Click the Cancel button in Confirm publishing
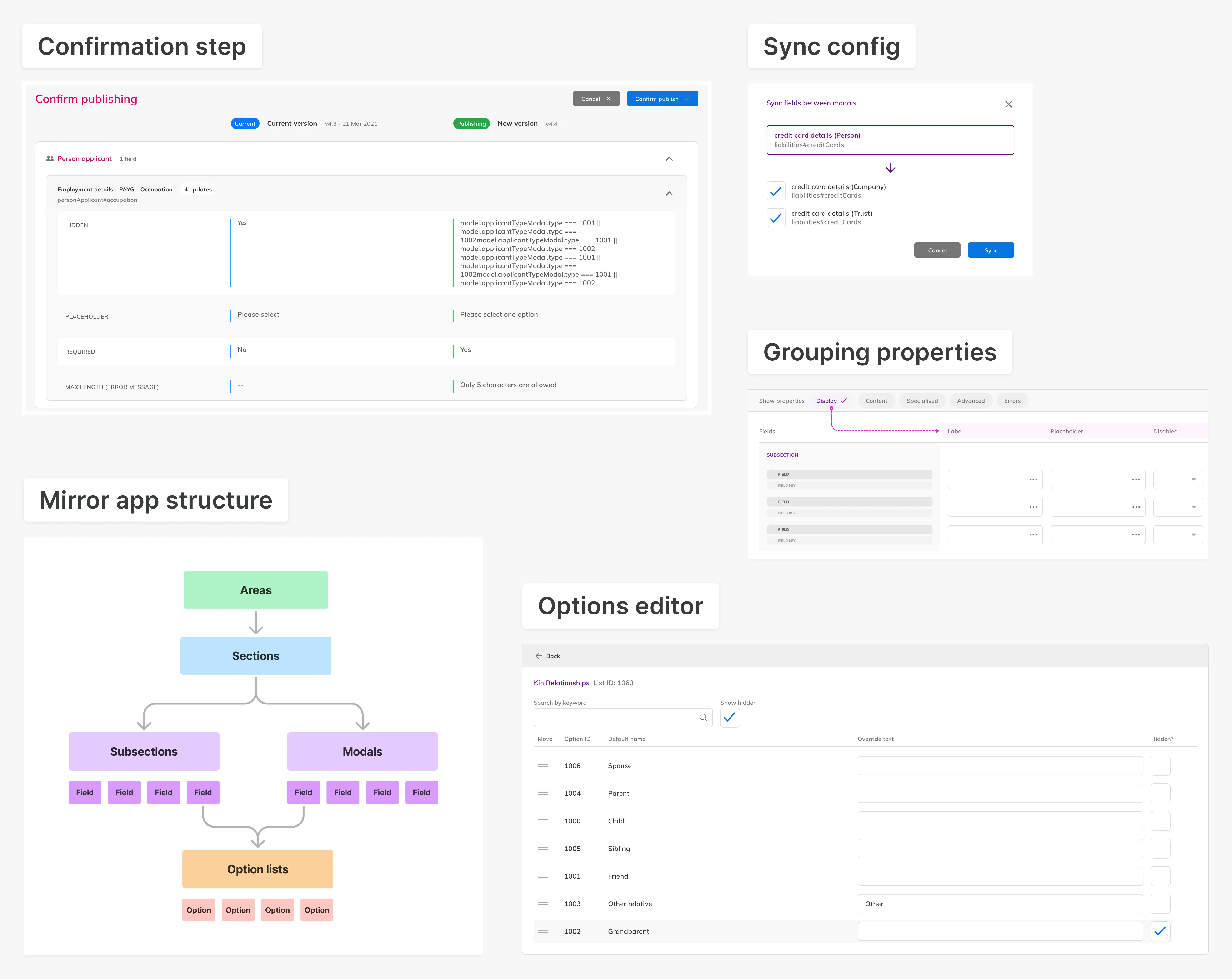 tap(596, 99)
